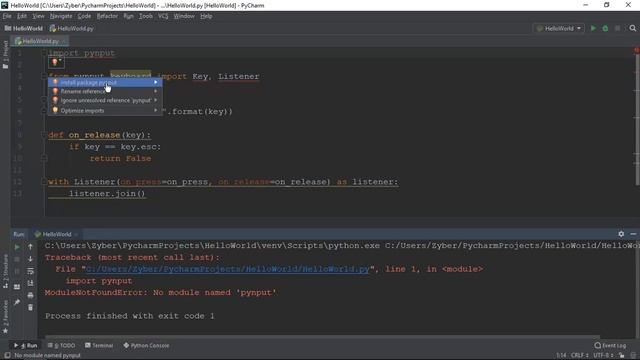Open the TODO tool window
This screenshot has height=360, width=640.
tap(62, 345)
